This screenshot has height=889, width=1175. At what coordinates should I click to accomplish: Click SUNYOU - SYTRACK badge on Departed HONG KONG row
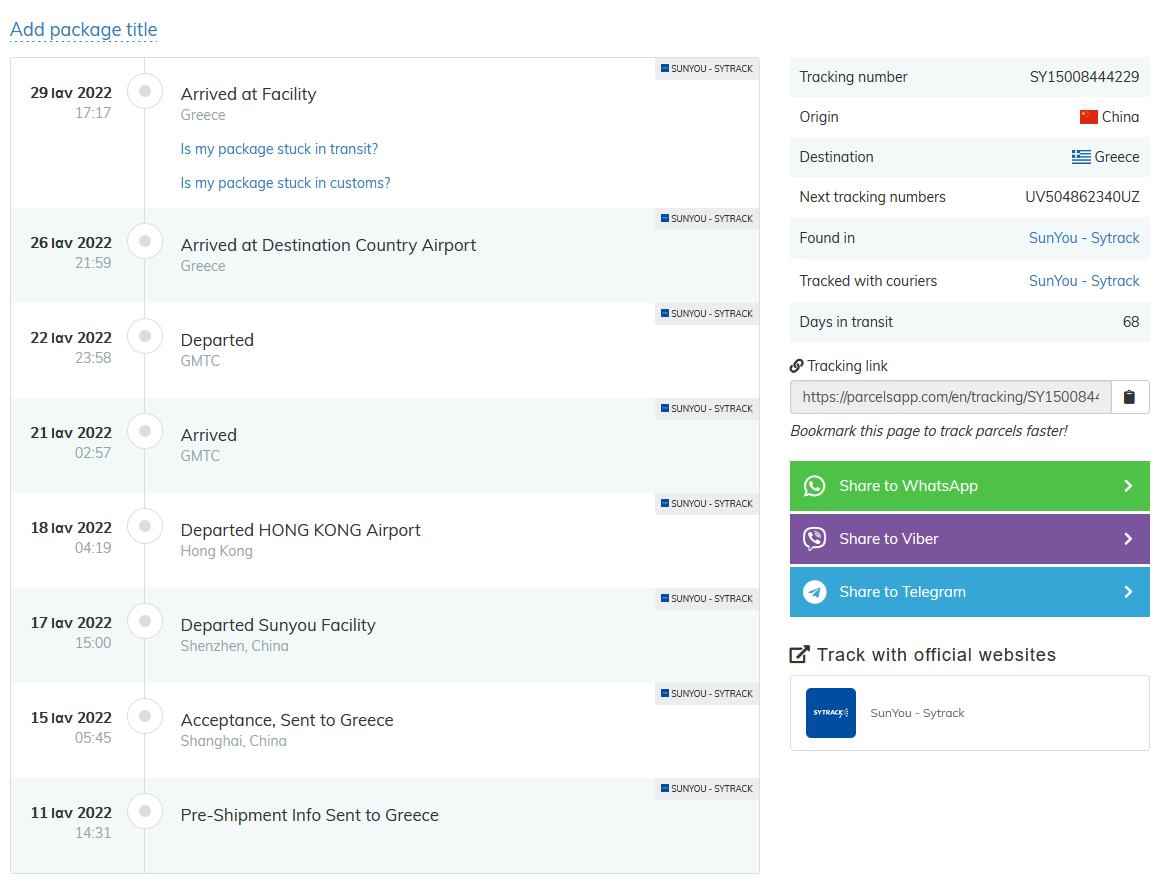707,504
